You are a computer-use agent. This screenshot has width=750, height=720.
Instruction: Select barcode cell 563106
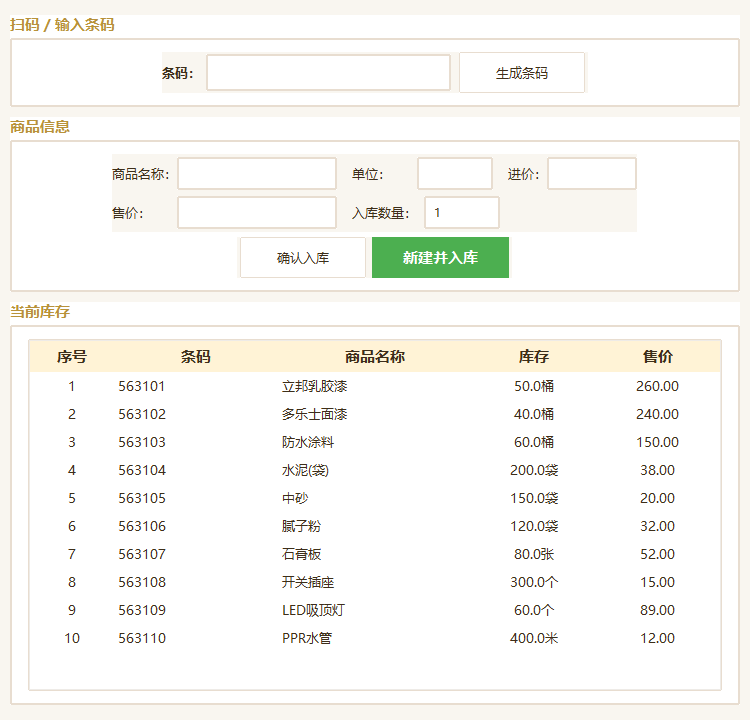point(142,526)
